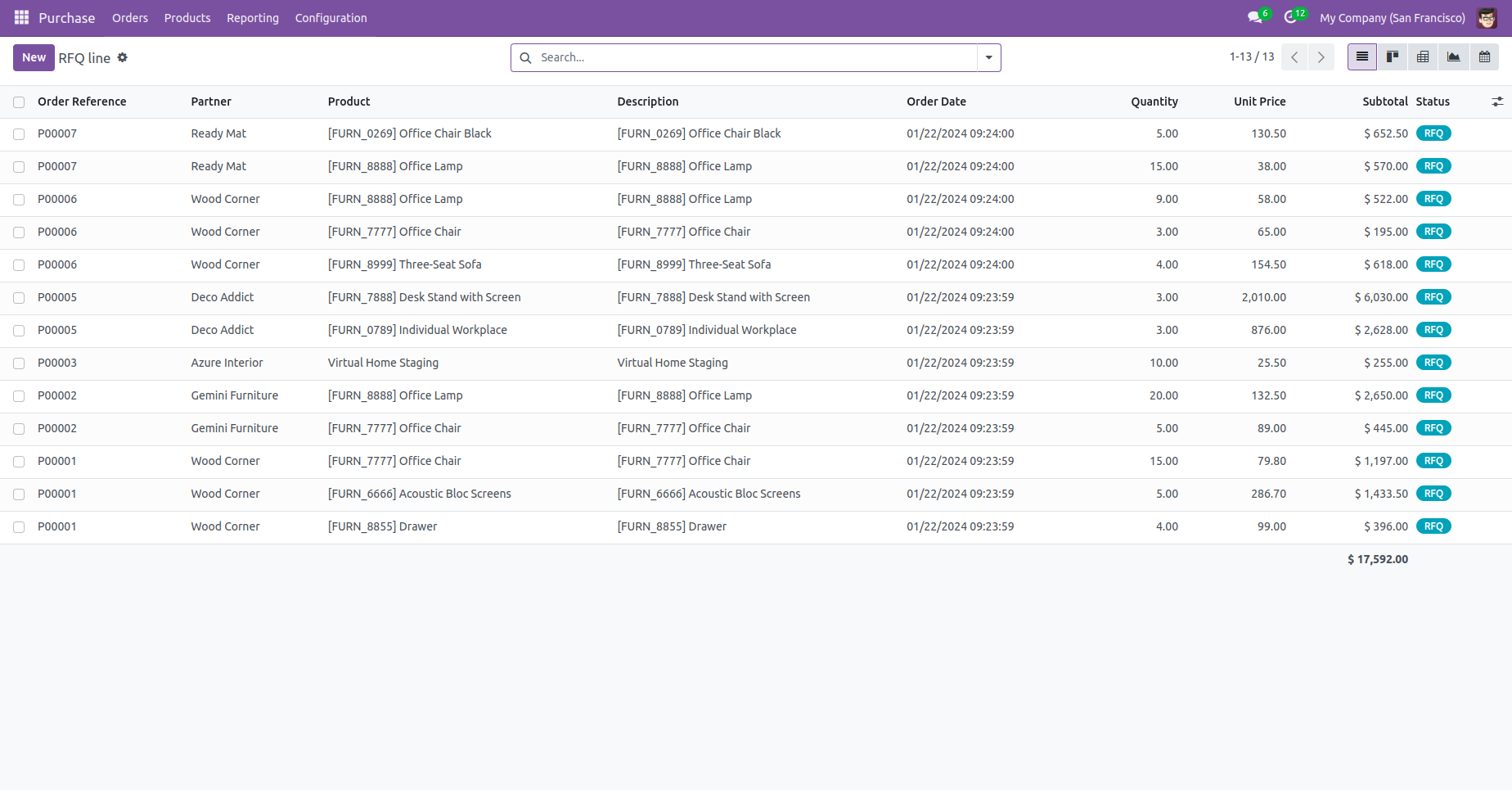
Task: Tick checkbox for Virtual Home Staging row
Action: [19, 363]
